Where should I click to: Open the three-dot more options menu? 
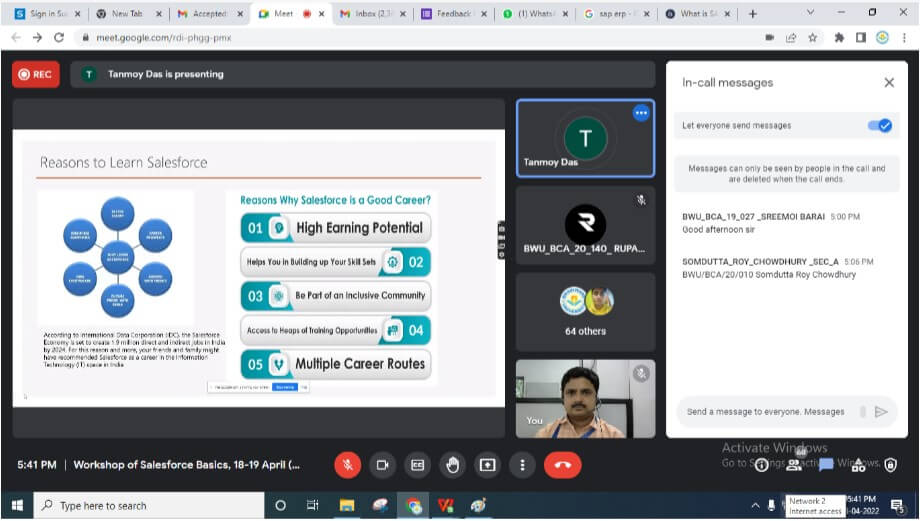pos(522,465)
